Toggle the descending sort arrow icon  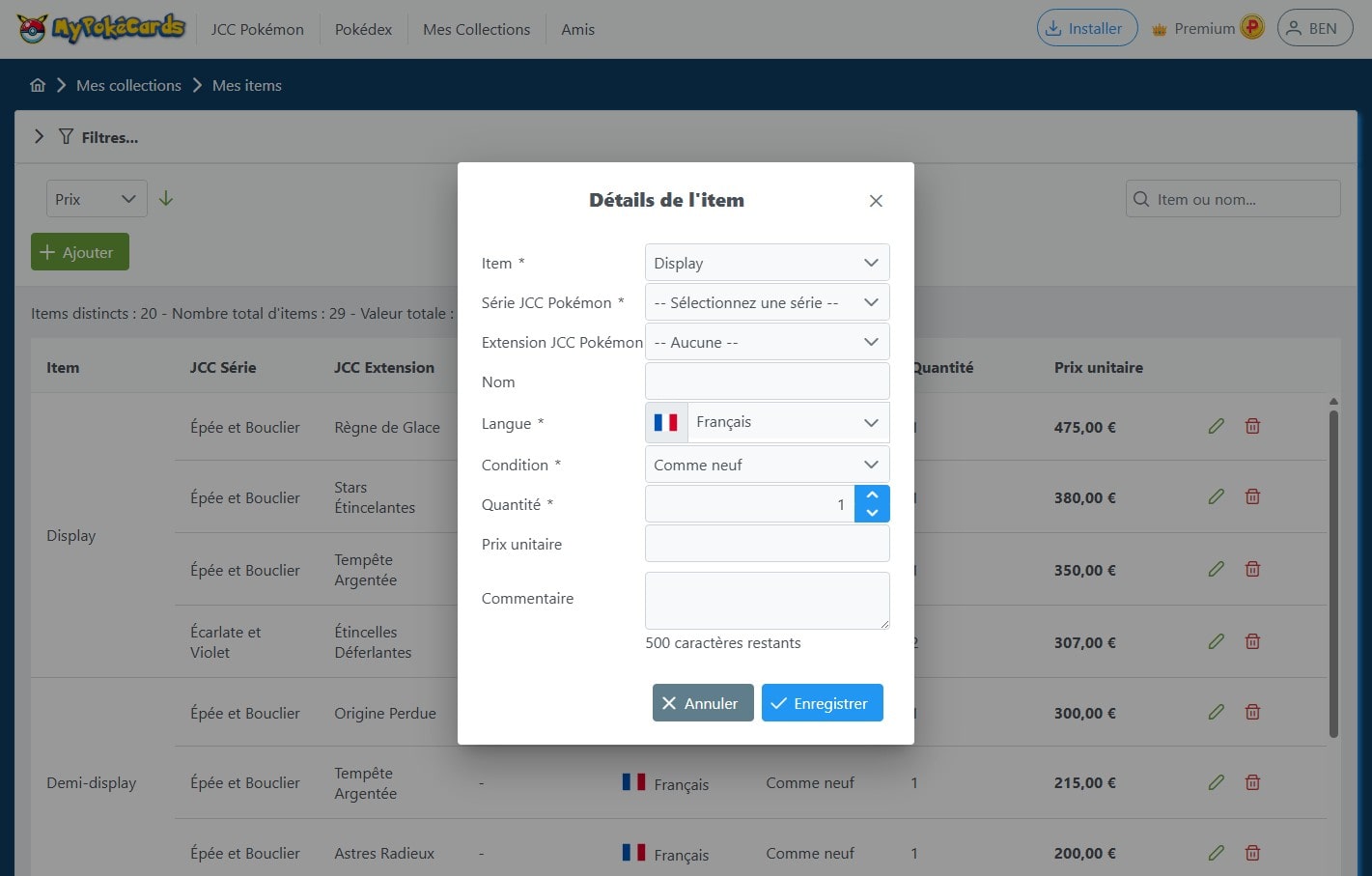(166, 198)
